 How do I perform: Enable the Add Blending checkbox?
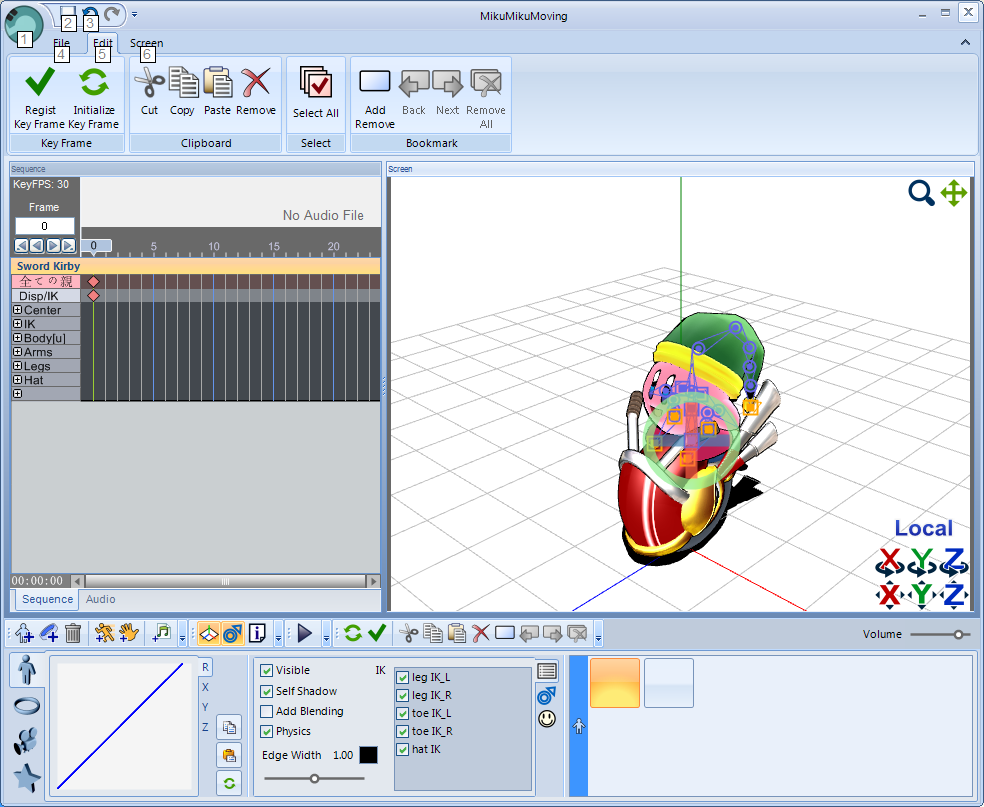267,712
